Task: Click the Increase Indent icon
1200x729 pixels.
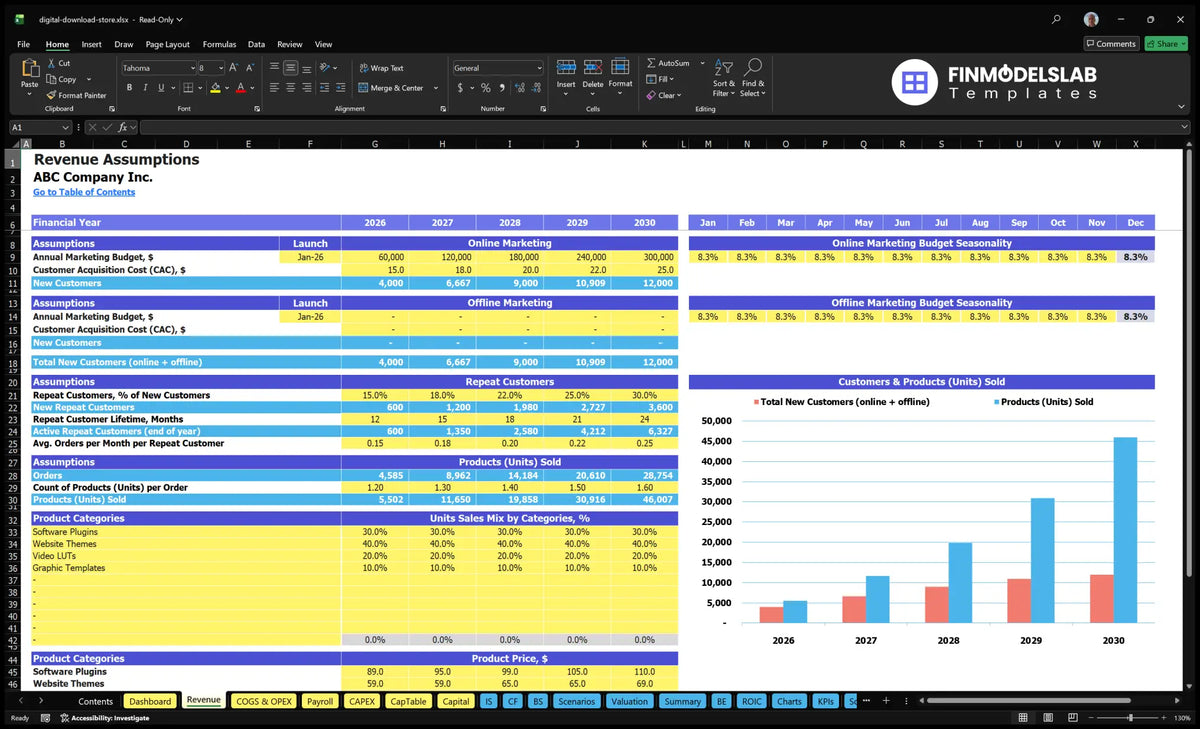Action: [339, 88]
